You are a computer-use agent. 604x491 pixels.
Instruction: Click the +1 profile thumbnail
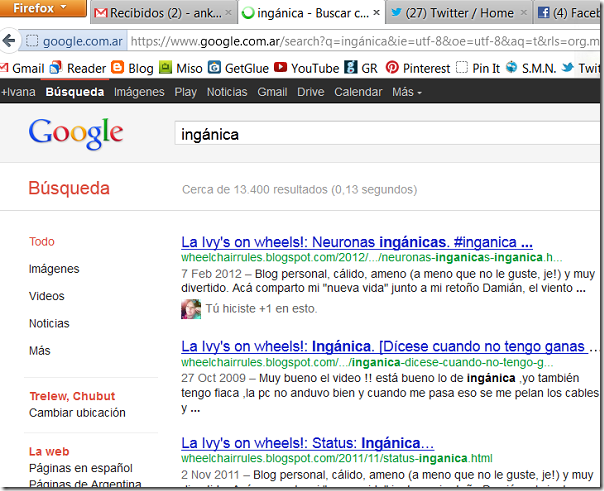tap(191, 309)
